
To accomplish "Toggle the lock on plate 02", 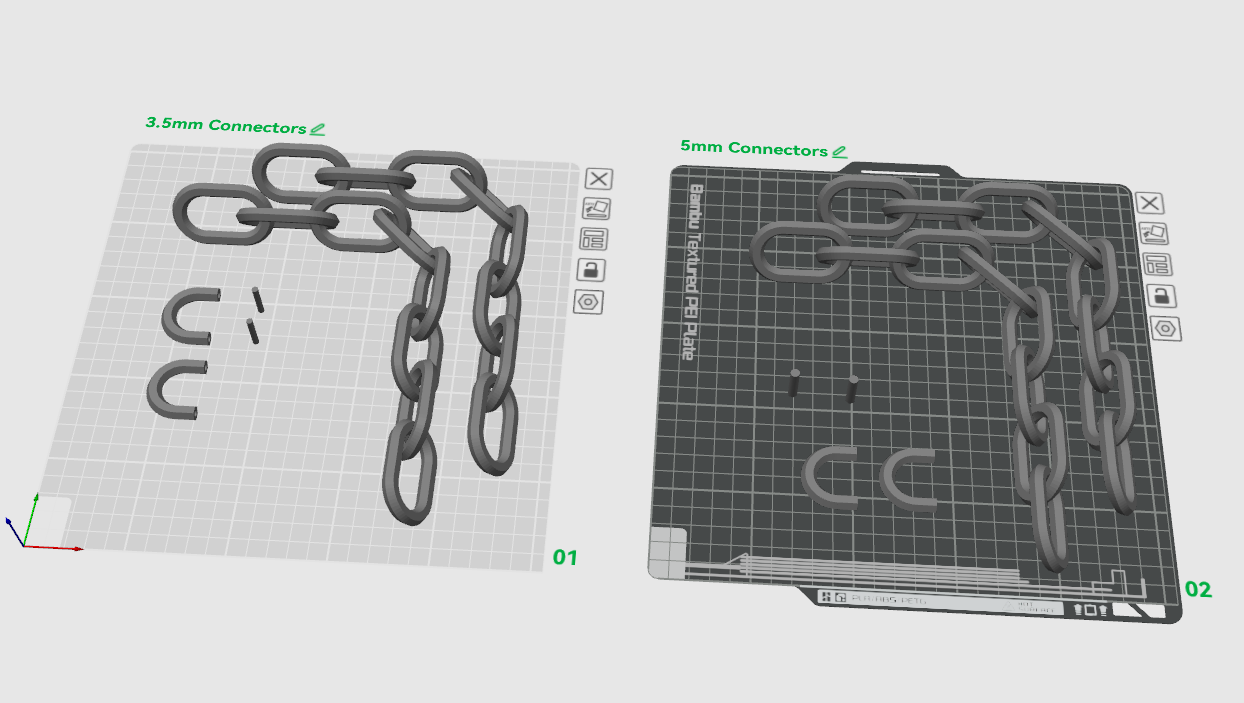I will [1160, 296].
